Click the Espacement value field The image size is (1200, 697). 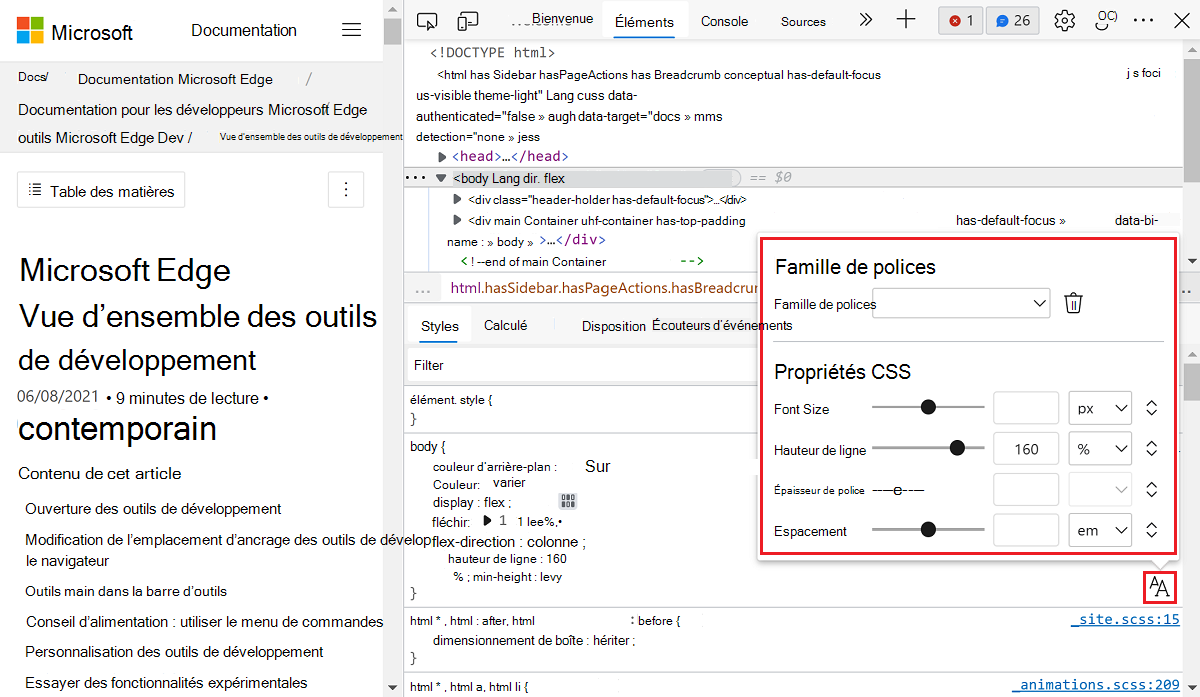pyautogui.click(x=1026, y=531)
